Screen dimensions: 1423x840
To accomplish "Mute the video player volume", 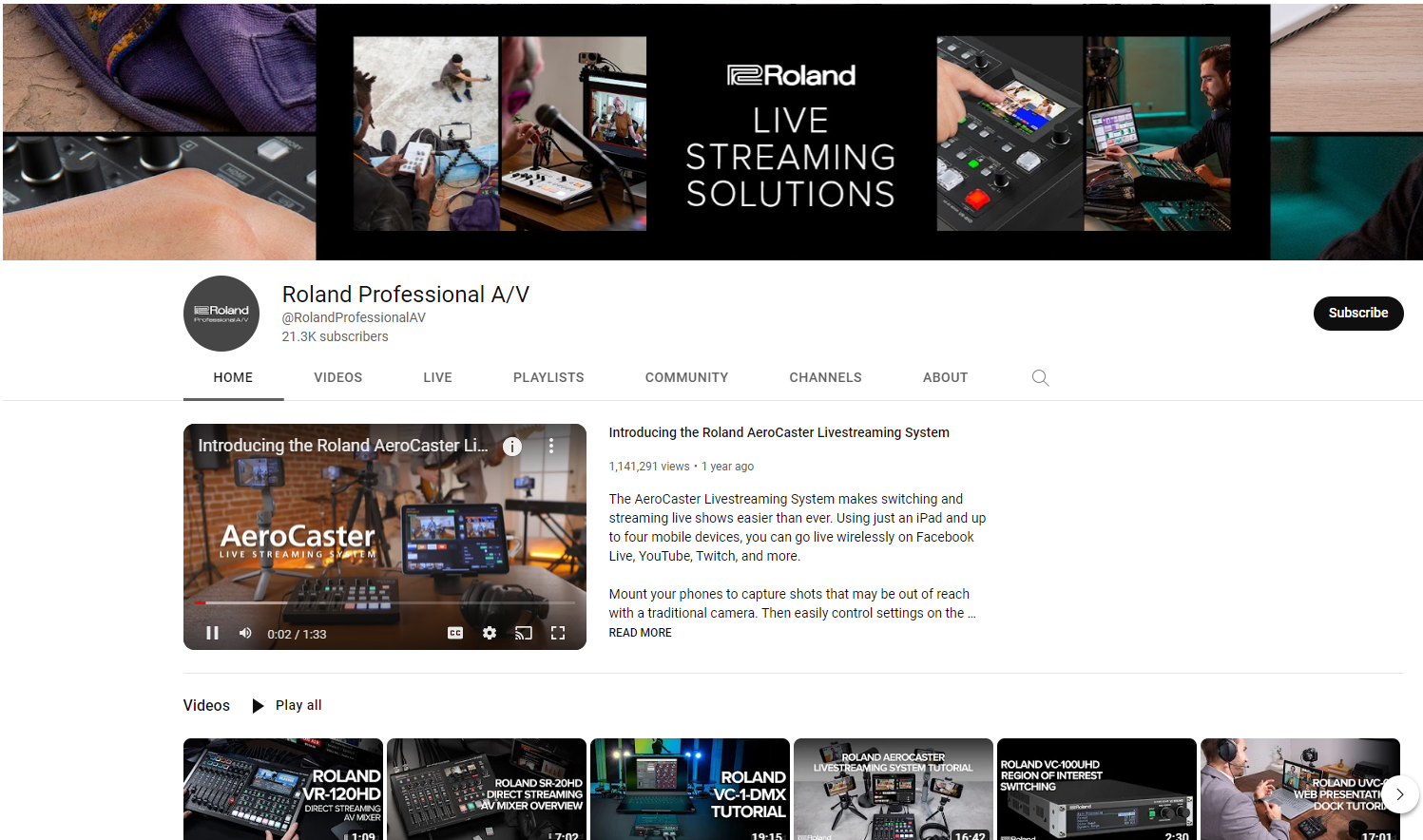I will click(x=245, y=633).
